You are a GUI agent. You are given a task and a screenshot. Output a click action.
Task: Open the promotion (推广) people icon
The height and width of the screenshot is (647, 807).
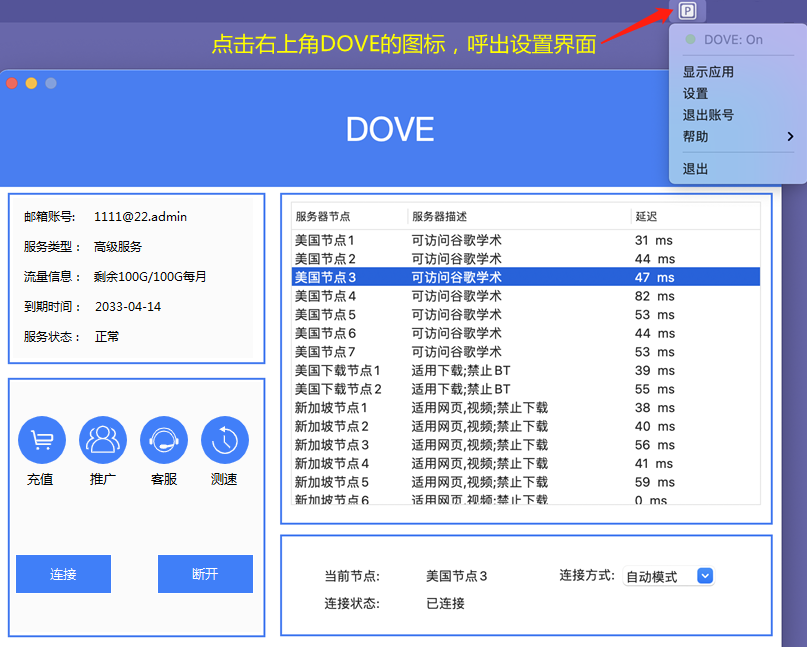103,439
